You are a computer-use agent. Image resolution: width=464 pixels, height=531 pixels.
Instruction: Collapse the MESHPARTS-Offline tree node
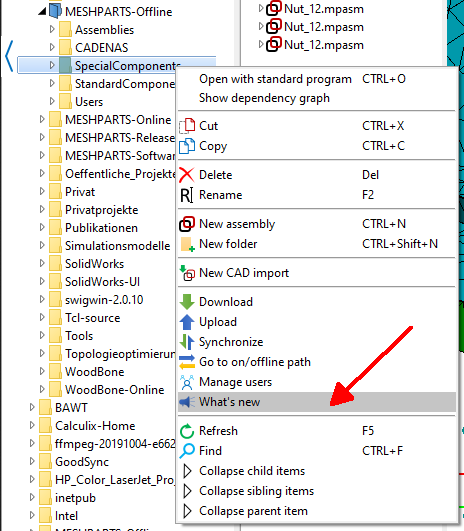(x=42, y=12)
